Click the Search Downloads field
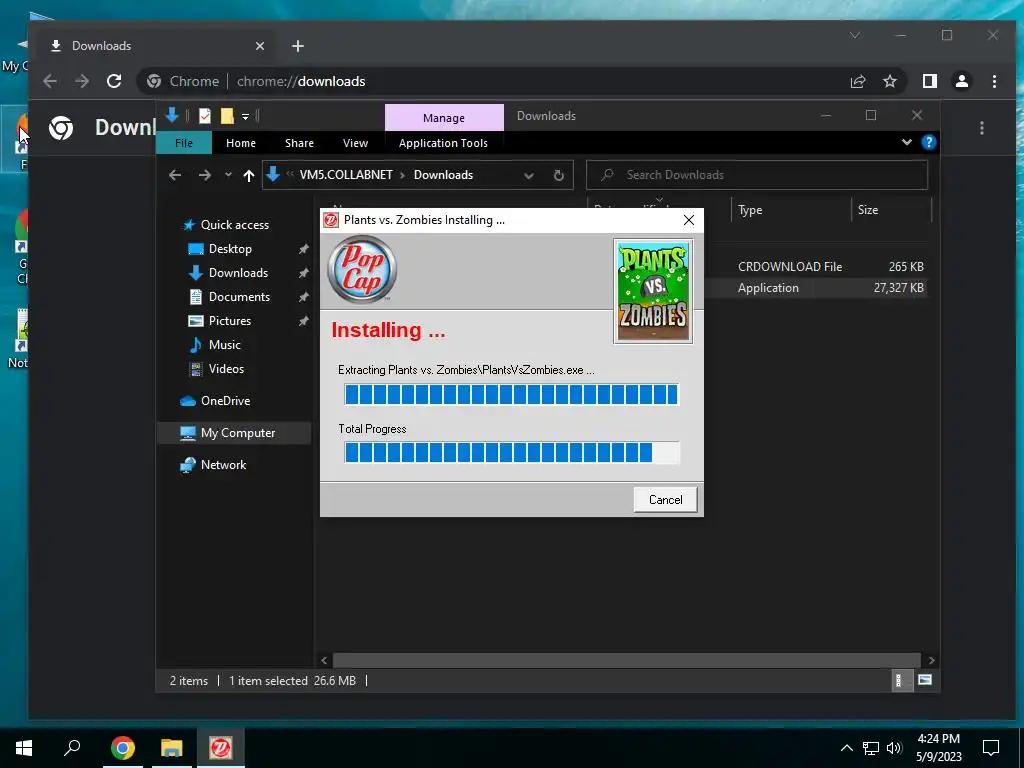Viewport: 1024px width, 768px height. [757, 175]
